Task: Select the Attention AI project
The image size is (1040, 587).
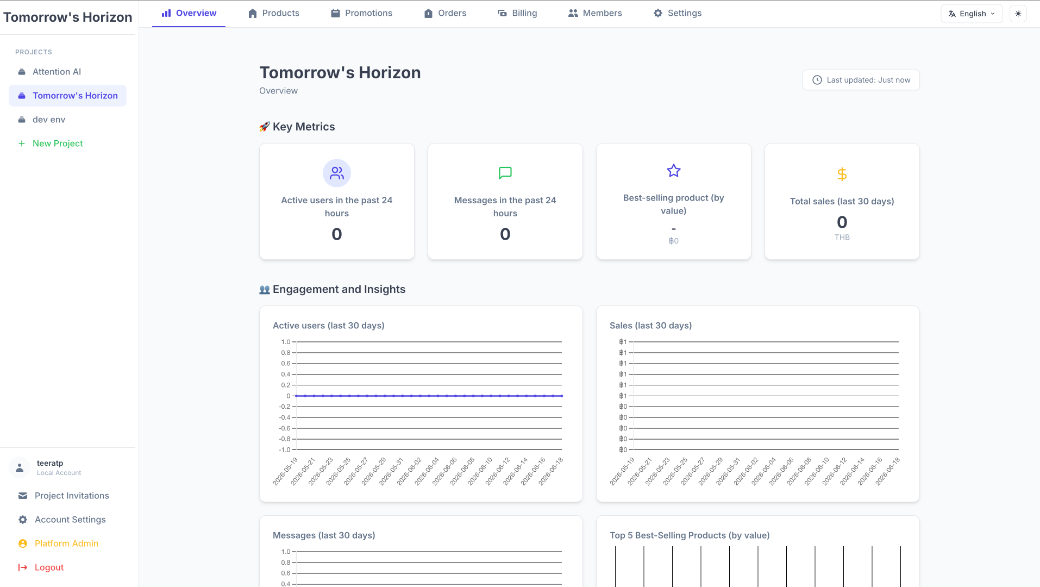Action: click(68, 72)
